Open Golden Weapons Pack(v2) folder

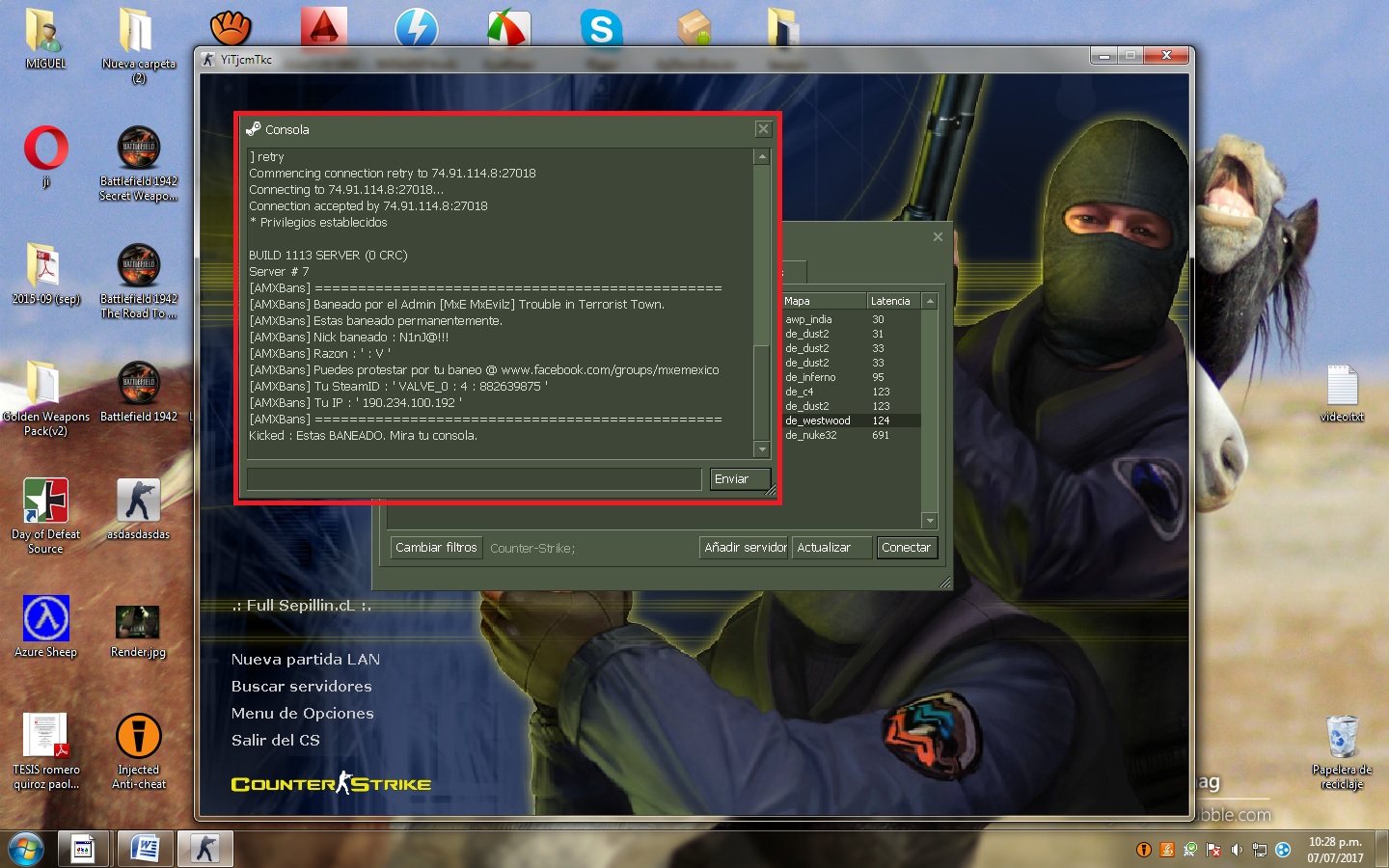pyautogui.click(x=45, y=397)
